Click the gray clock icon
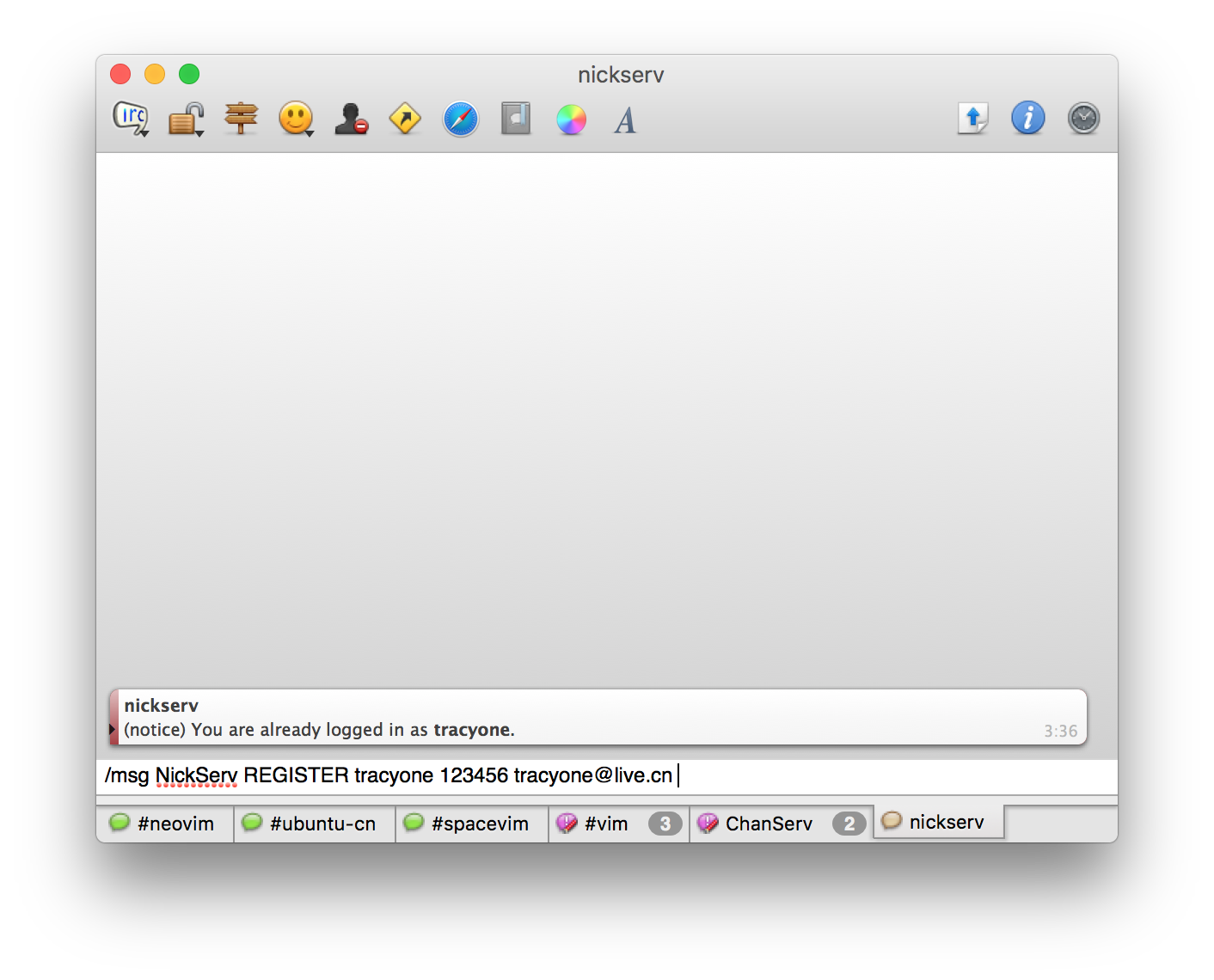 (1083, 119)
